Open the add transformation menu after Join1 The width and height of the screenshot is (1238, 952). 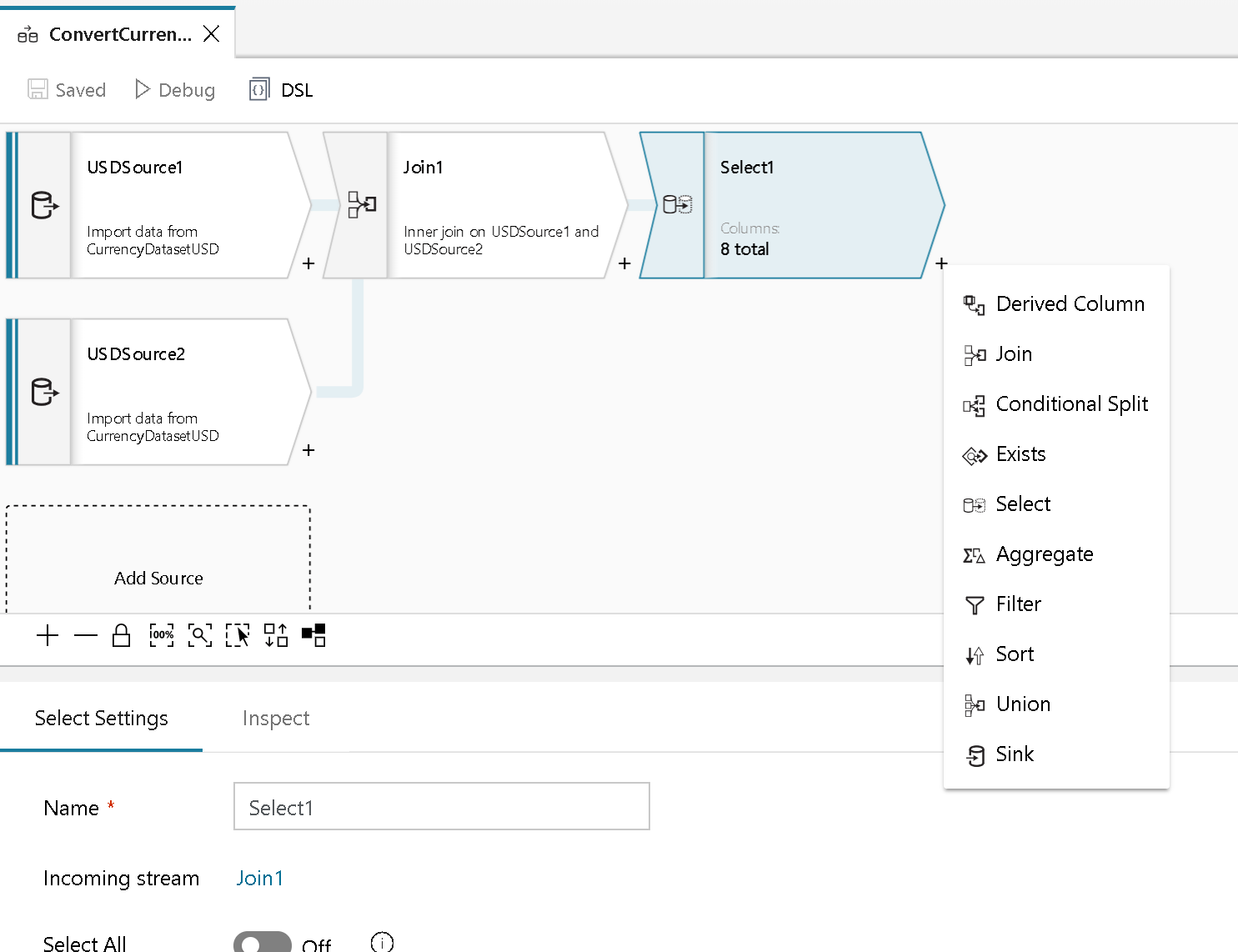624,263
